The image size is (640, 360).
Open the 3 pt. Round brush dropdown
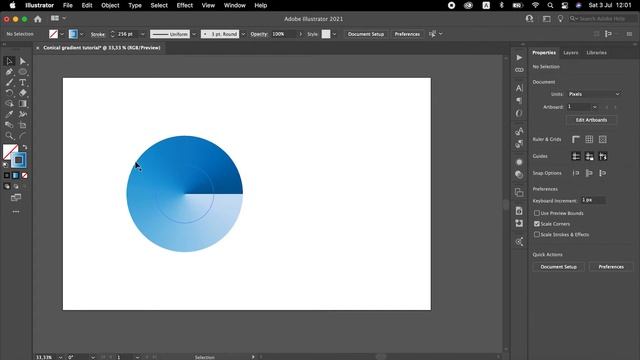click(243, 34)
